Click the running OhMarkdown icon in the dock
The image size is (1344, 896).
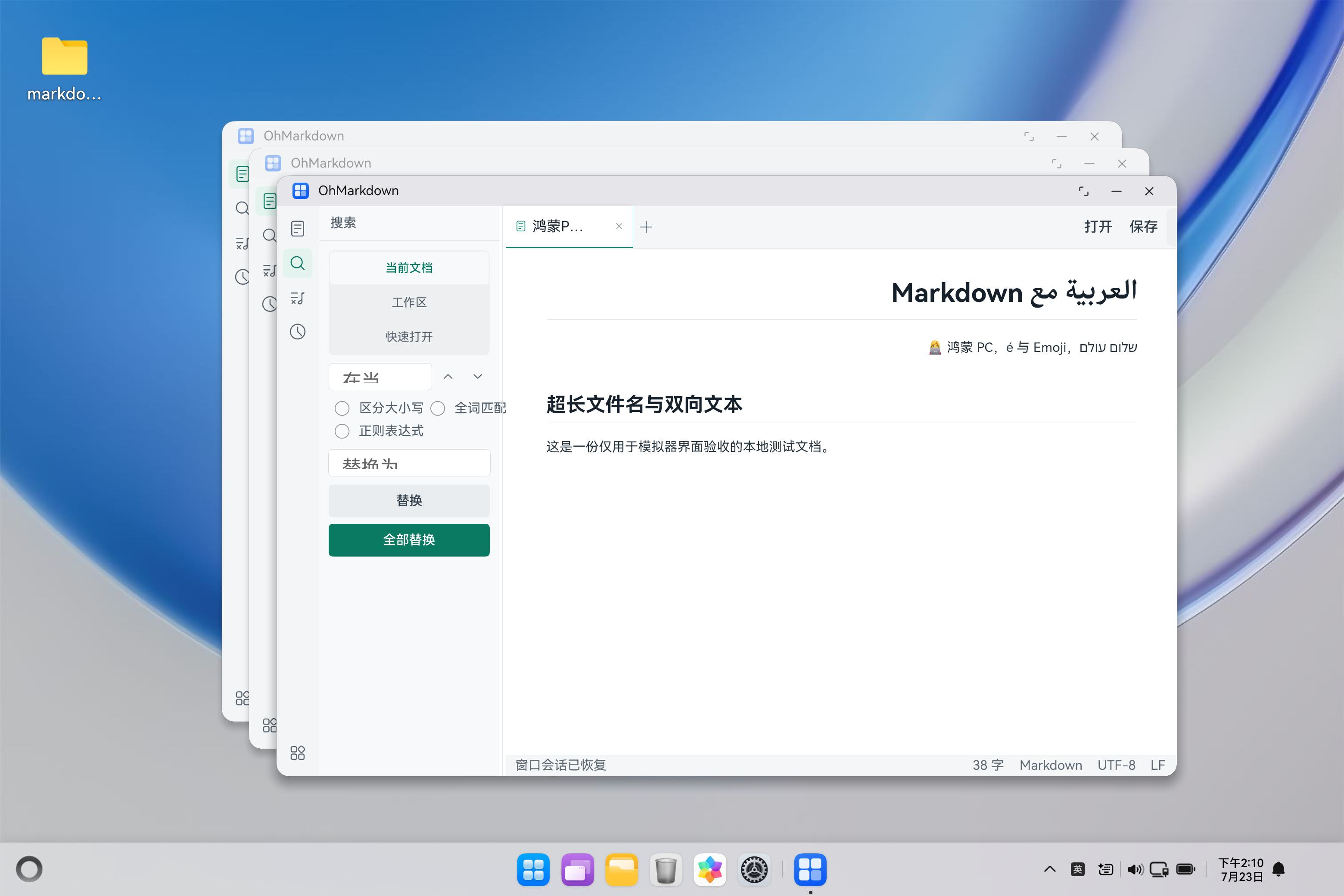pyautogui.click(x=810, y=870)
